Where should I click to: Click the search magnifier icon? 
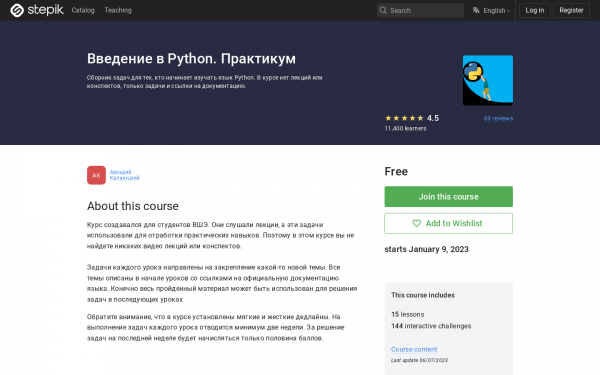(383, 10)
